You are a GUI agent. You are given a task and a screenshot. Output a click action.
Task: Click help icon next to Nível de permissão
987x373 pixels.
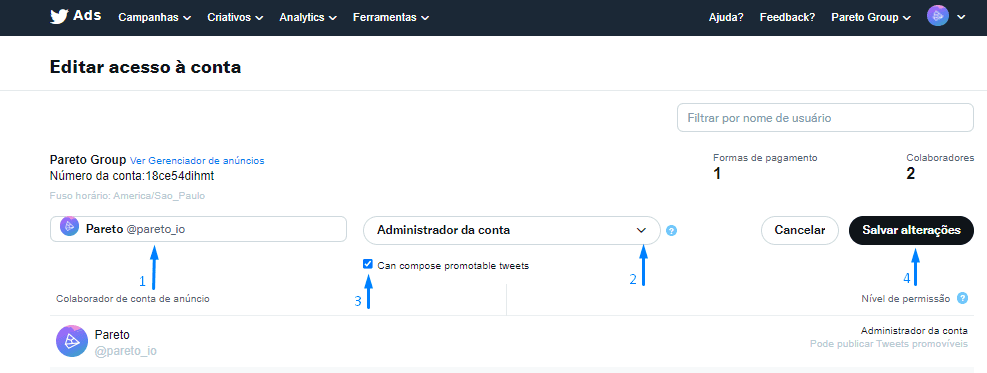(962, 298)
